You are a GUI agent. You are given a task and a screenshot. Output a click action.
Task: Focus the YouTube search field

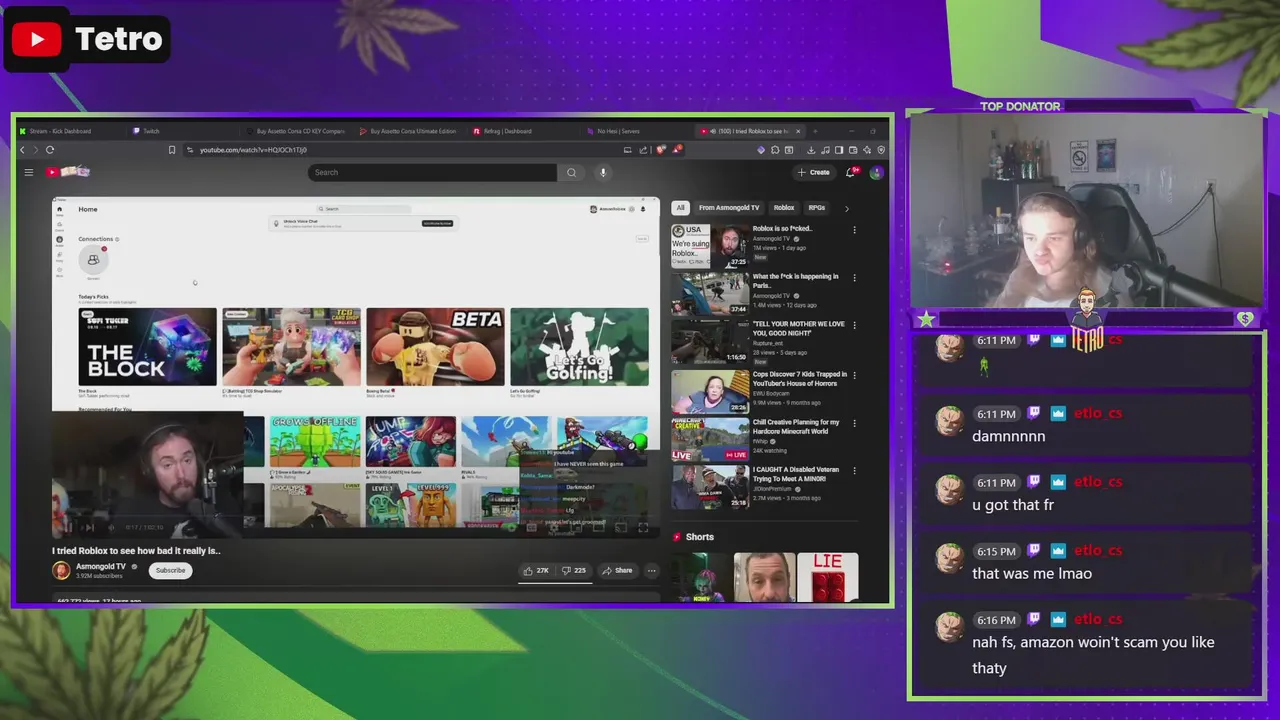pos(432,172)
